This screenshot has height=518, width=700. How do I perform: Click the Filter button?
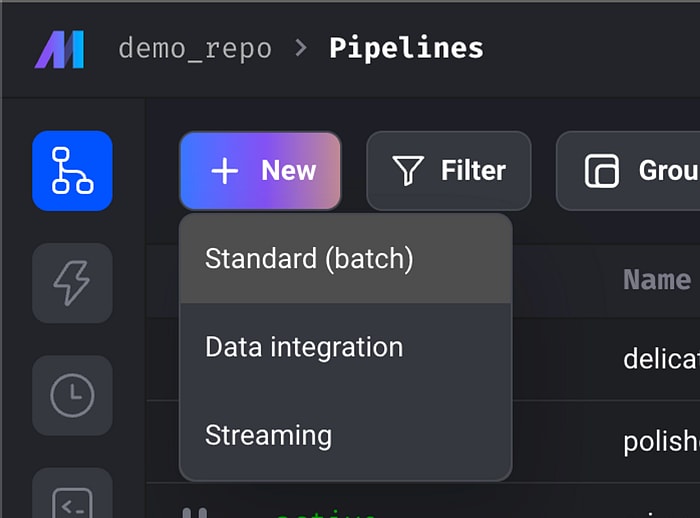coord(449,171)
